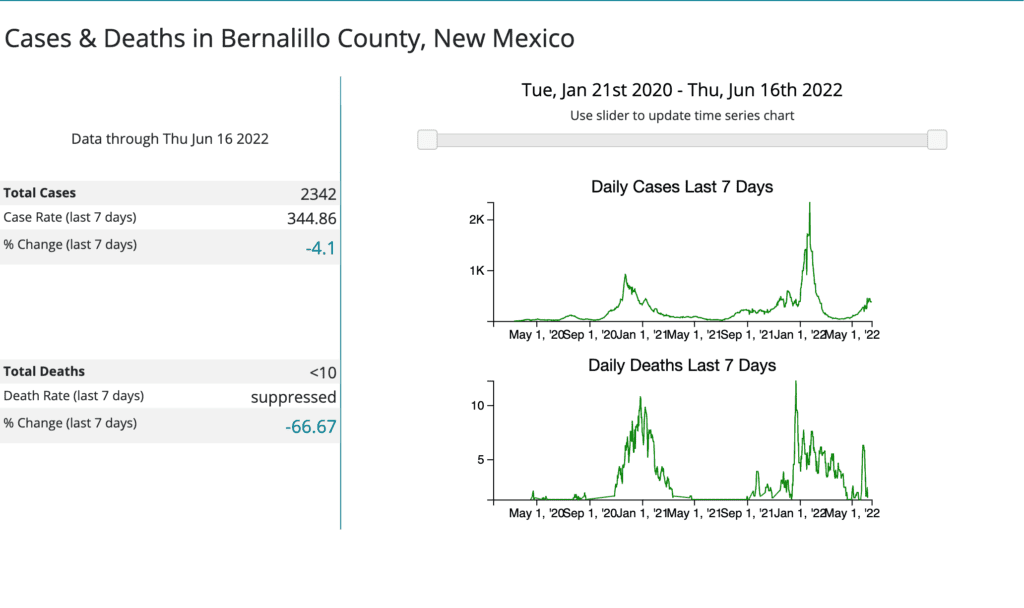Screen dimensions: 1024x608
Task: Select the Total Deaths row label
Action: (x=44, y=371)
